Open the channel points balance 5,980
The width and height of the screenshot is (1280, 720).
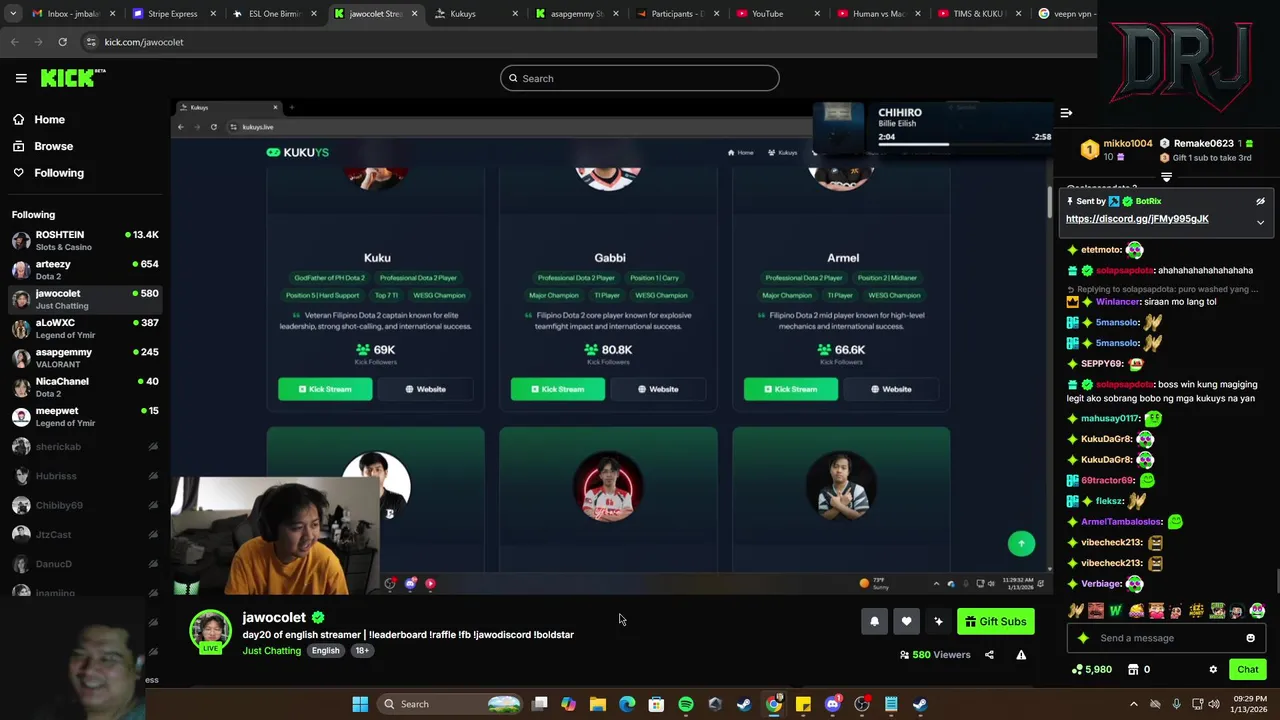[x=1091, y=670]
